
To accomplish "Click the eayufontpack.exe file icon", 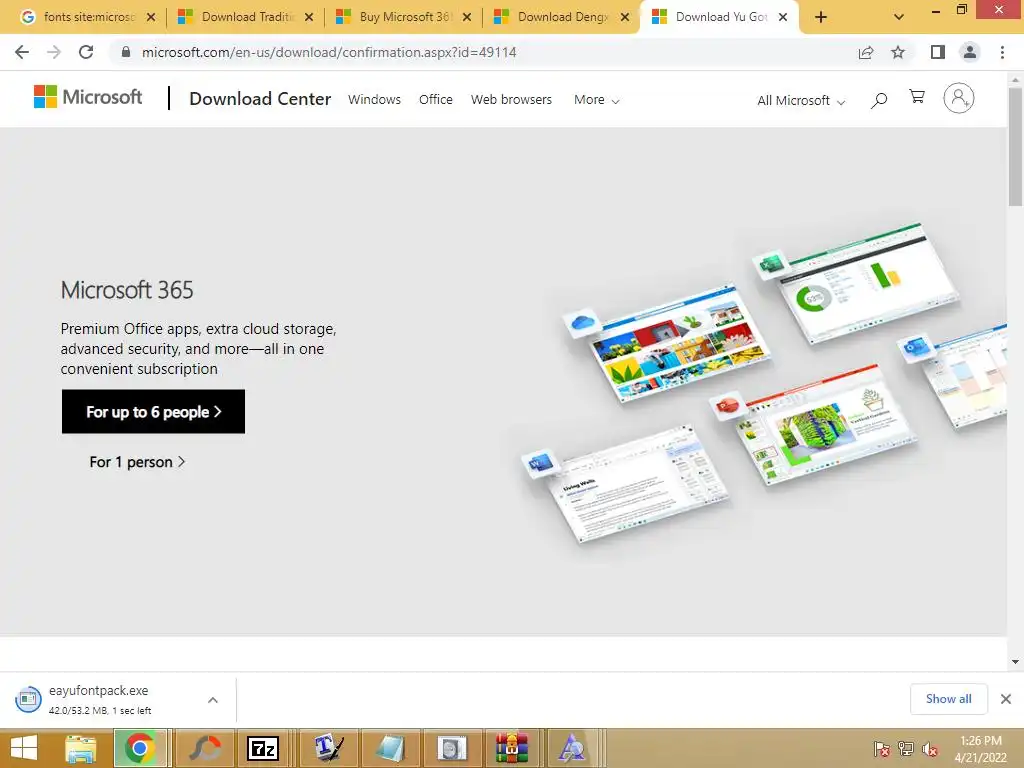I will [x=28, y=699].
